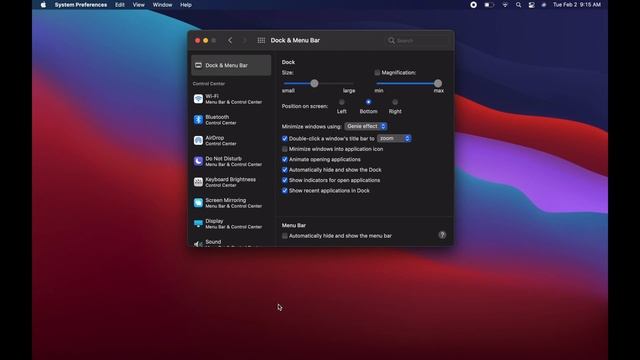Click the Wi-Fi icon in sidebar
The image size is (640, 360).
(x=198, y=99)
